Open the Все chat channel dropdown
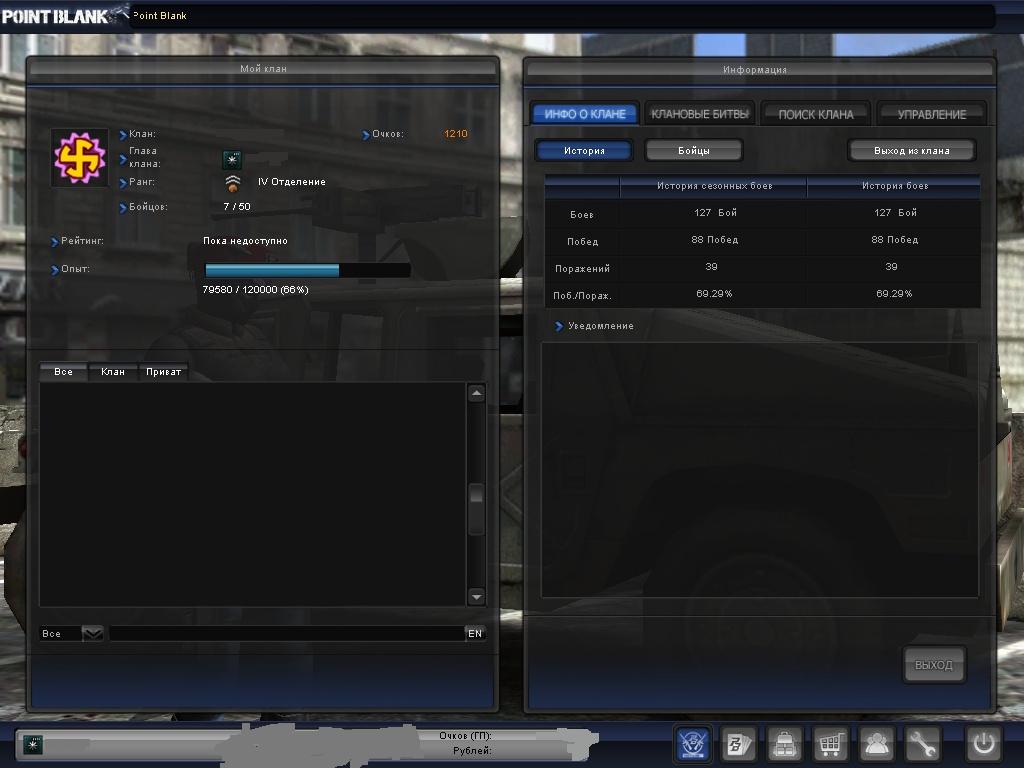The height and width of the screenshot is (768, 1024). (x=92, y=634)
